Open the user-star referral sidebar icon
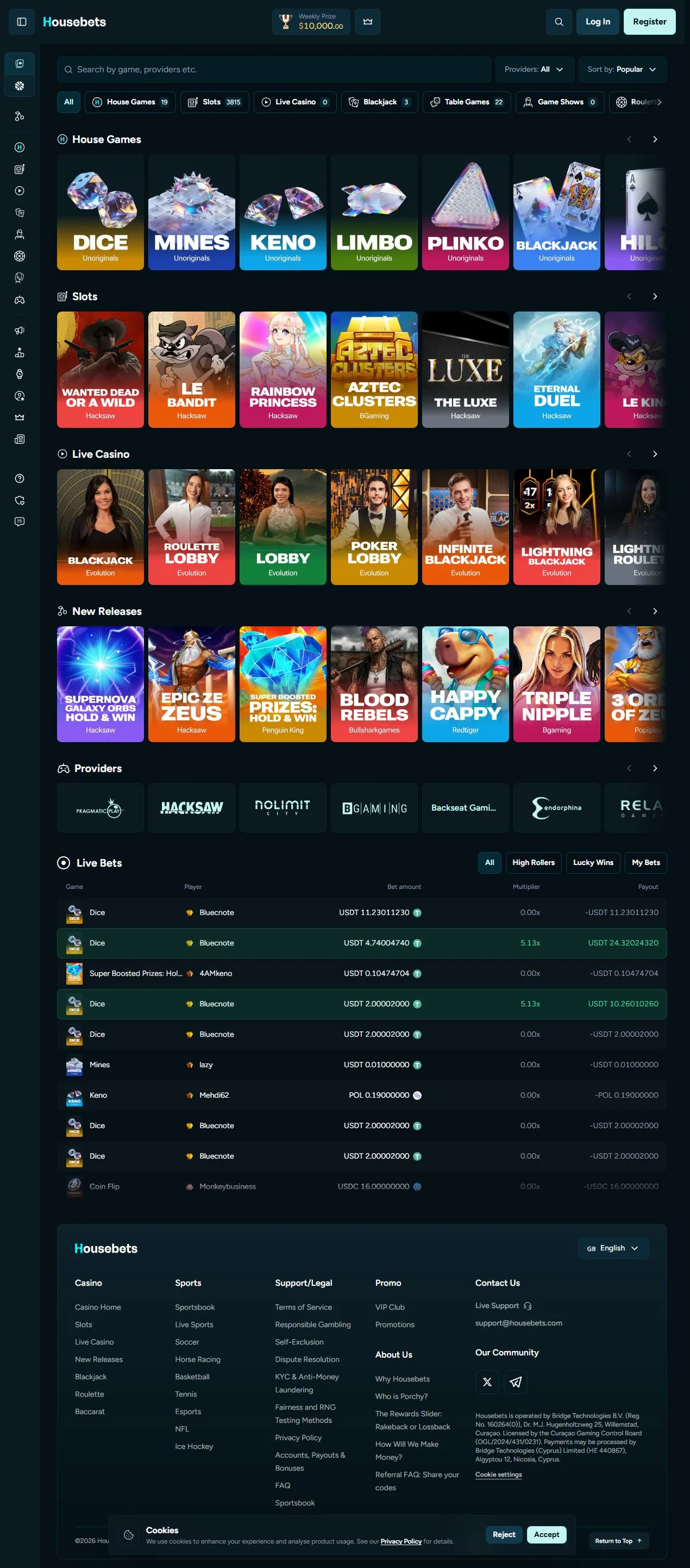This screenshot has width=690, height=1568. 20,396
